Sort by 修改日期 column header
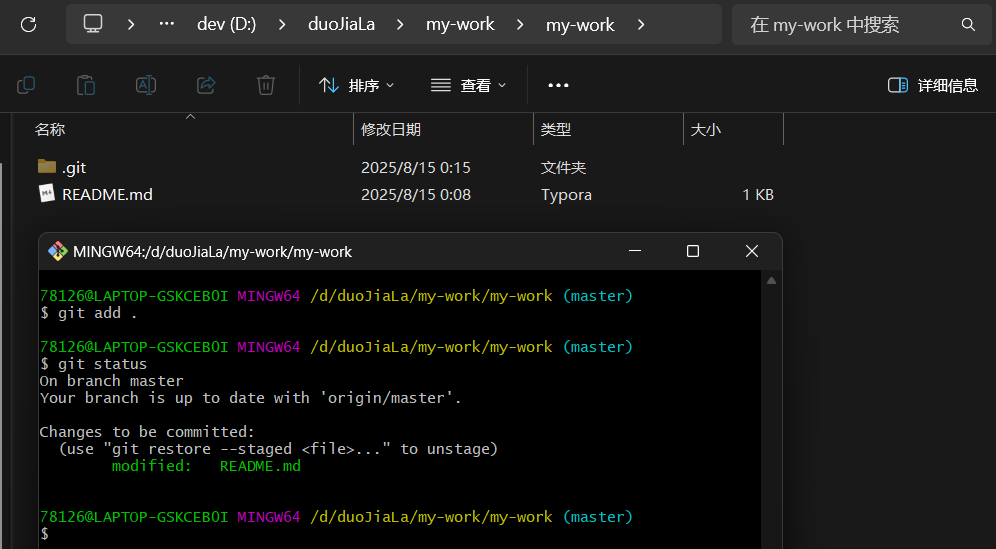This screenshot has width=996, height=549. point(391,130)
